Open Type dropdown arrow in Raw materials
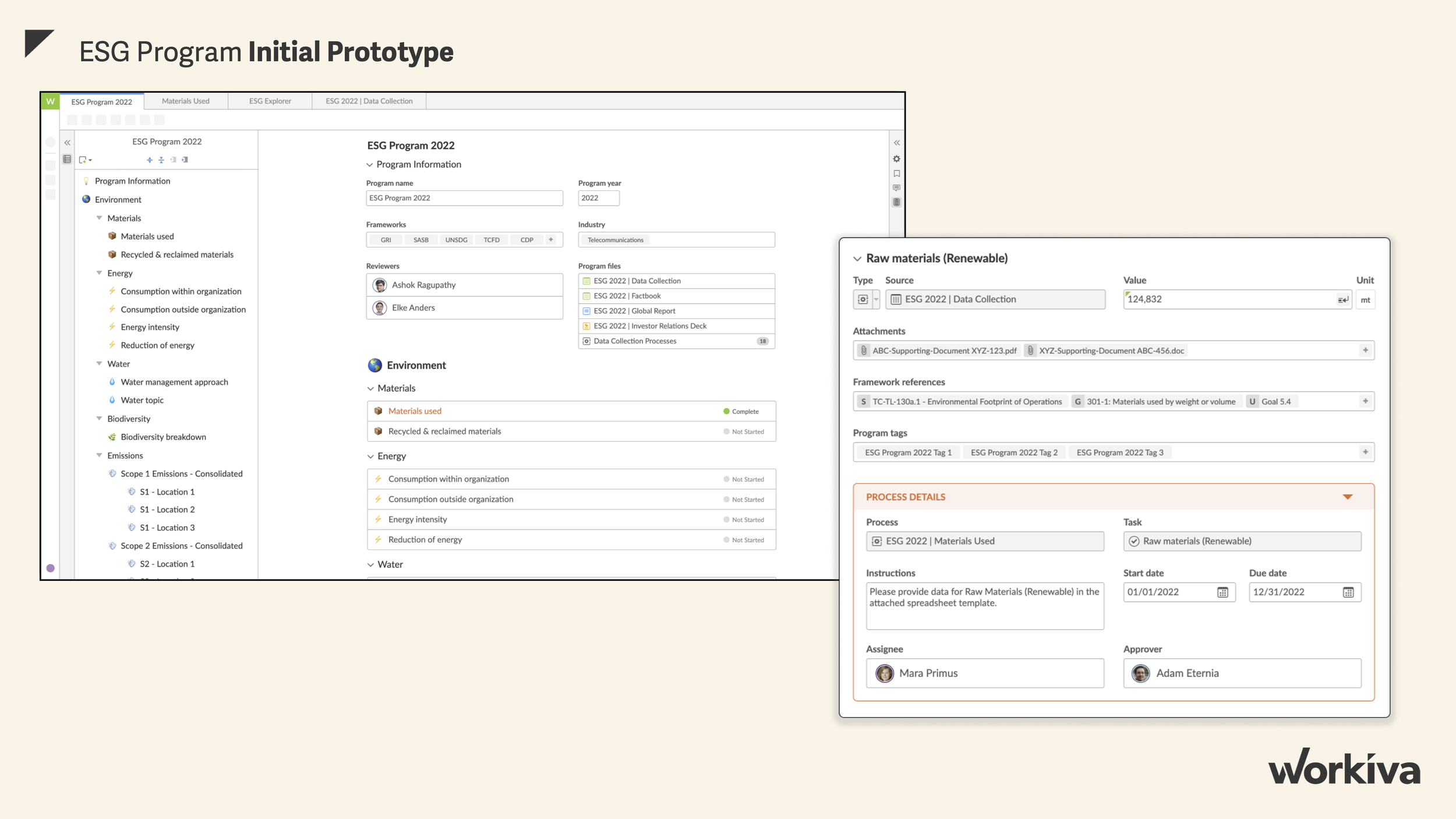 point(876,299)
